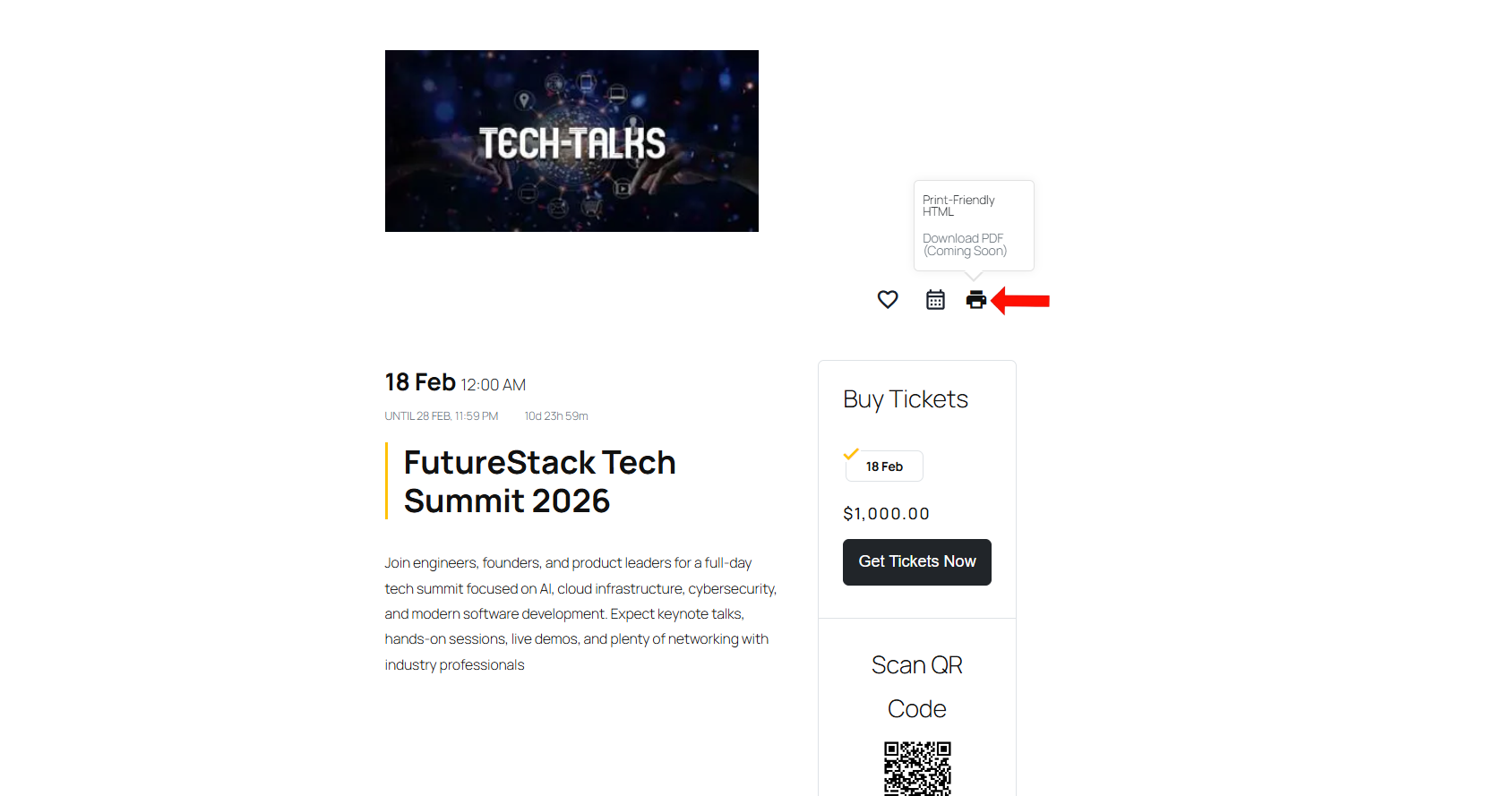Click the $1,000.00 ticket price
The height and width of the screenshot is (796, 1512).
886,514
